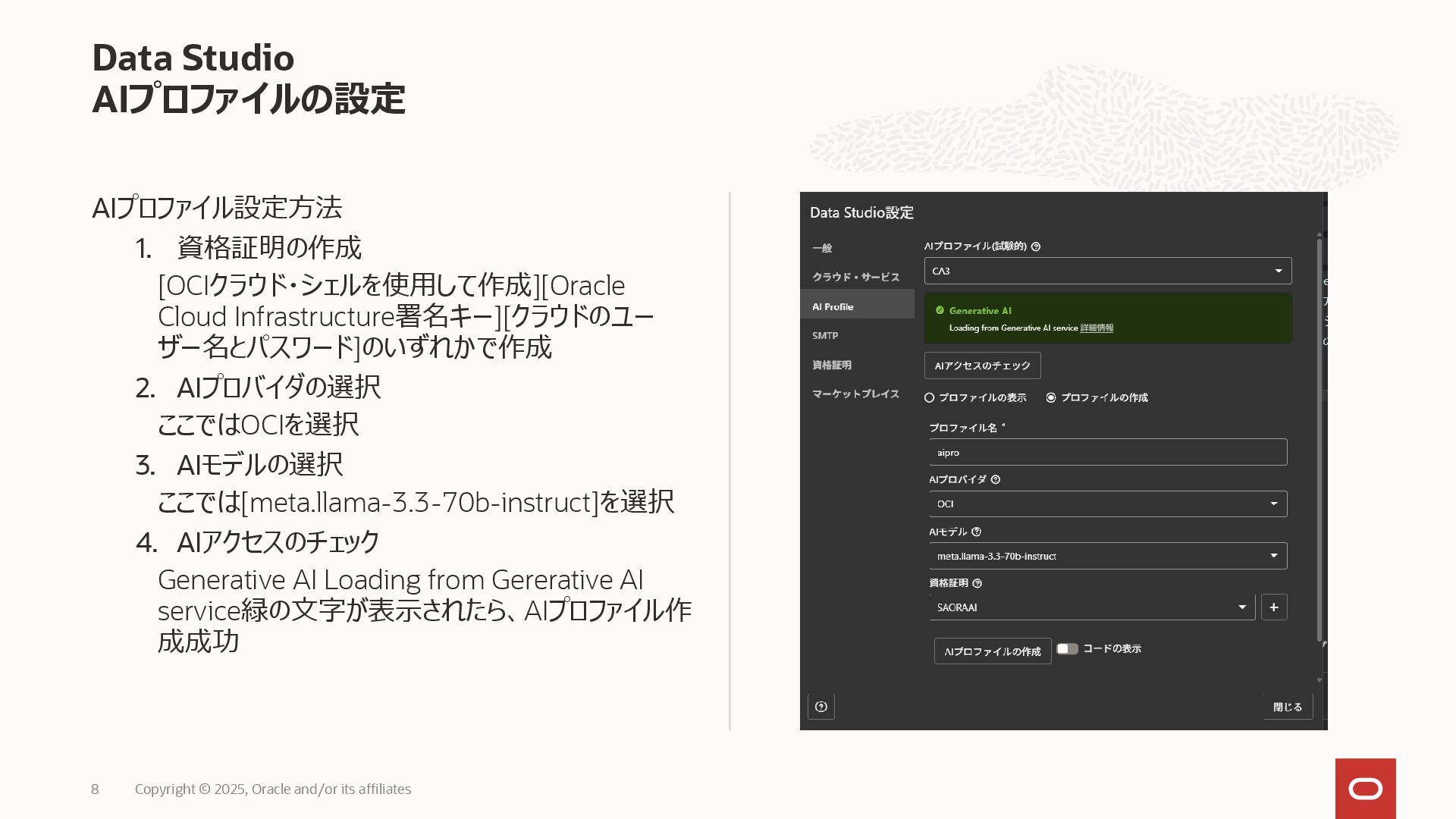Click AIアクセスのチェック button

point(982,366)
